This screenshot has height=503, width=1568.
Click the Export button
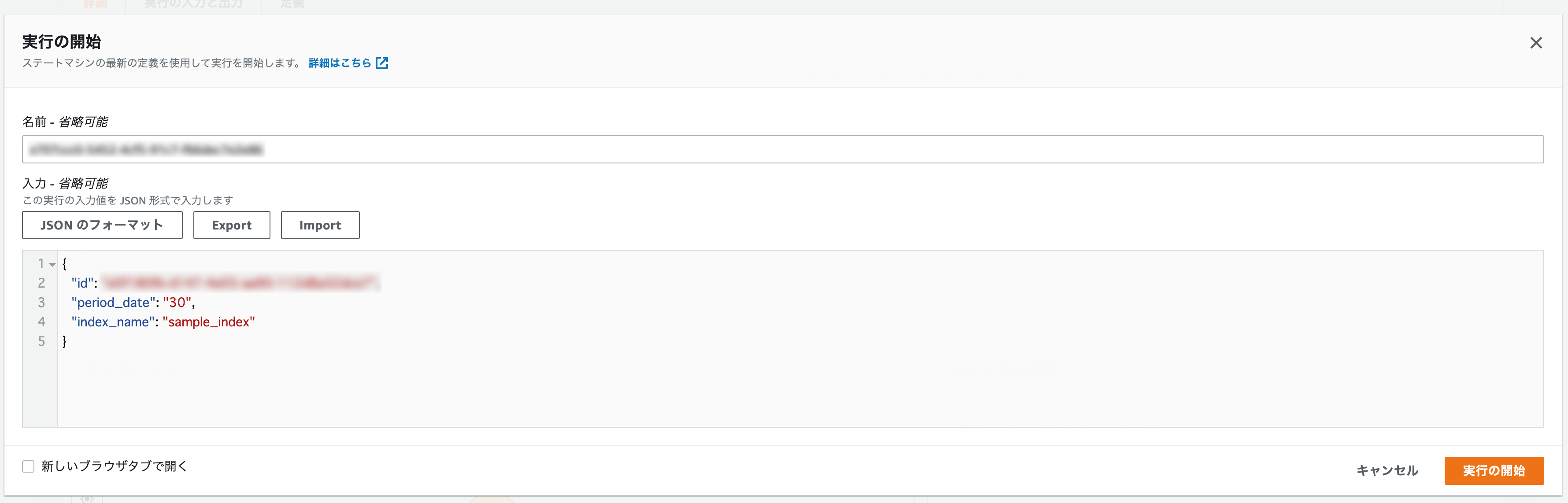click(x=231, y=226)
